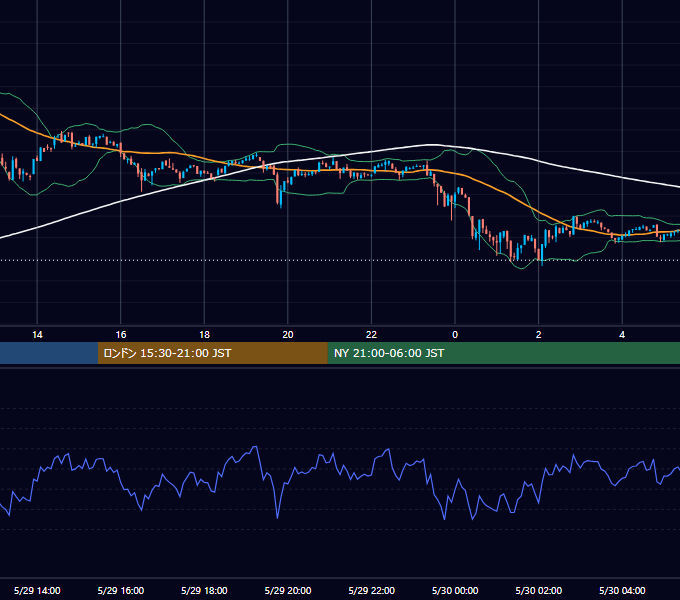Click the London 15:30-21:00 JST session band

point(212,353)
